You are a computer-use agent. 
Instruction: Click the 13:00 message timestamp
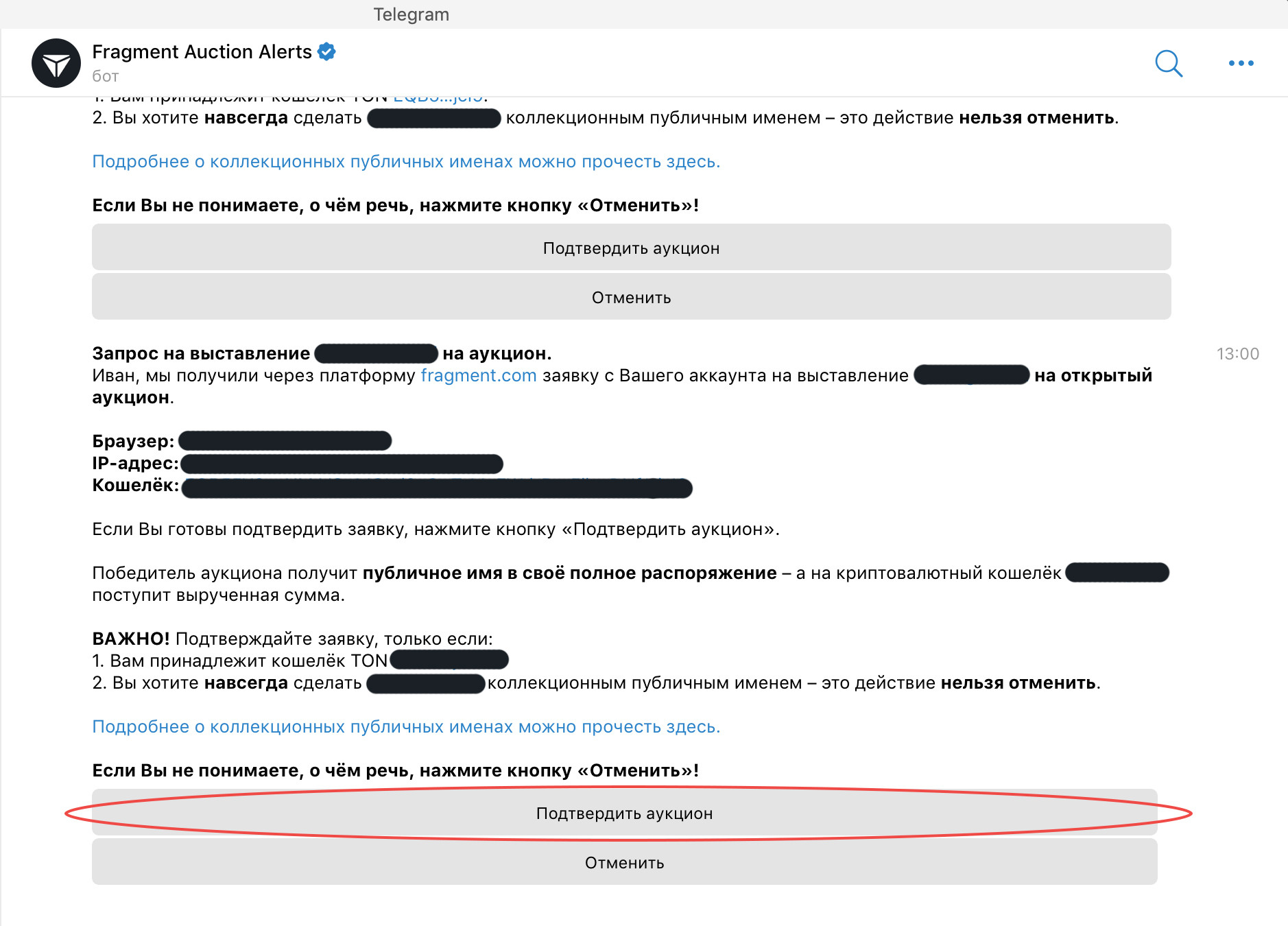pos(1237,354)
